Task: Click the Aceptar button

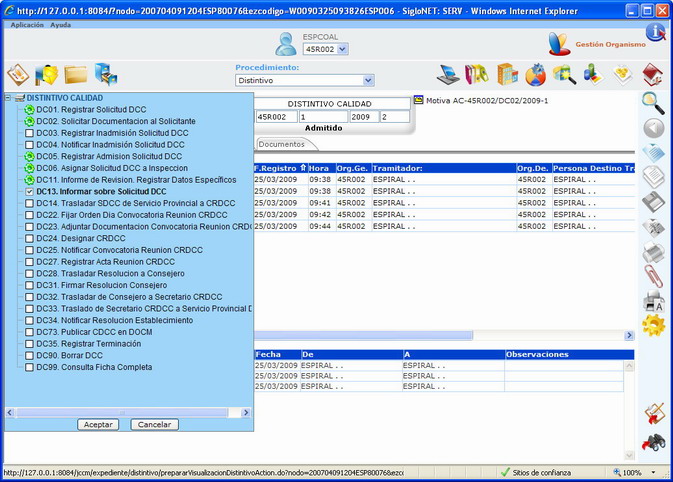Action: pyautogui.click(x=98, y=424)
